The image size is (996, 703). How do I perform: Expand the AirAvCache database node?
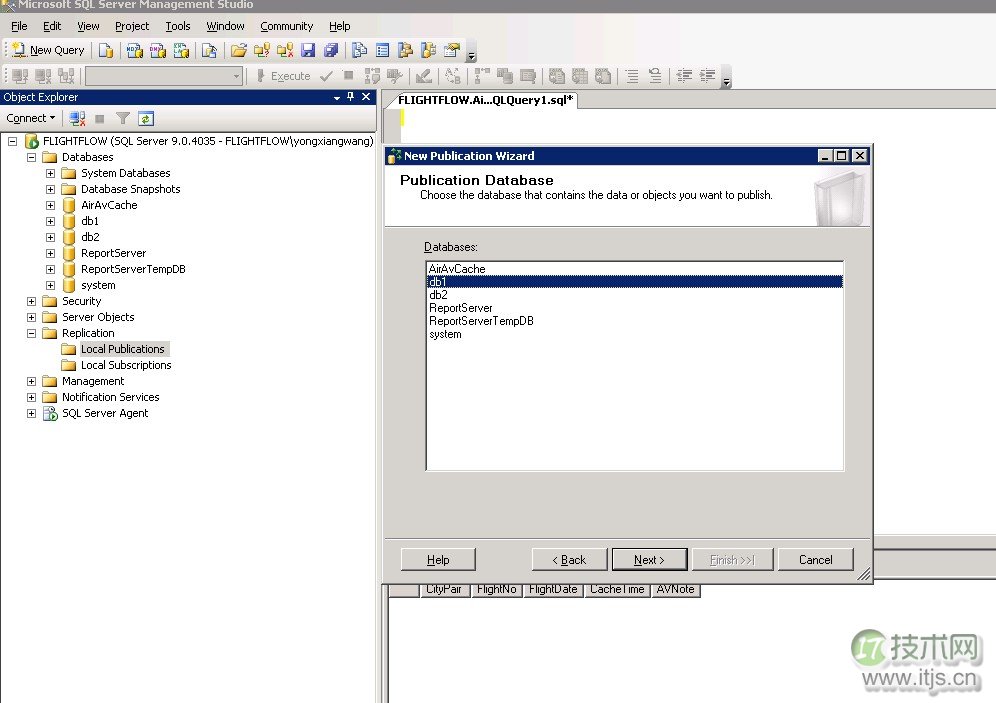[x=50, y=205]
